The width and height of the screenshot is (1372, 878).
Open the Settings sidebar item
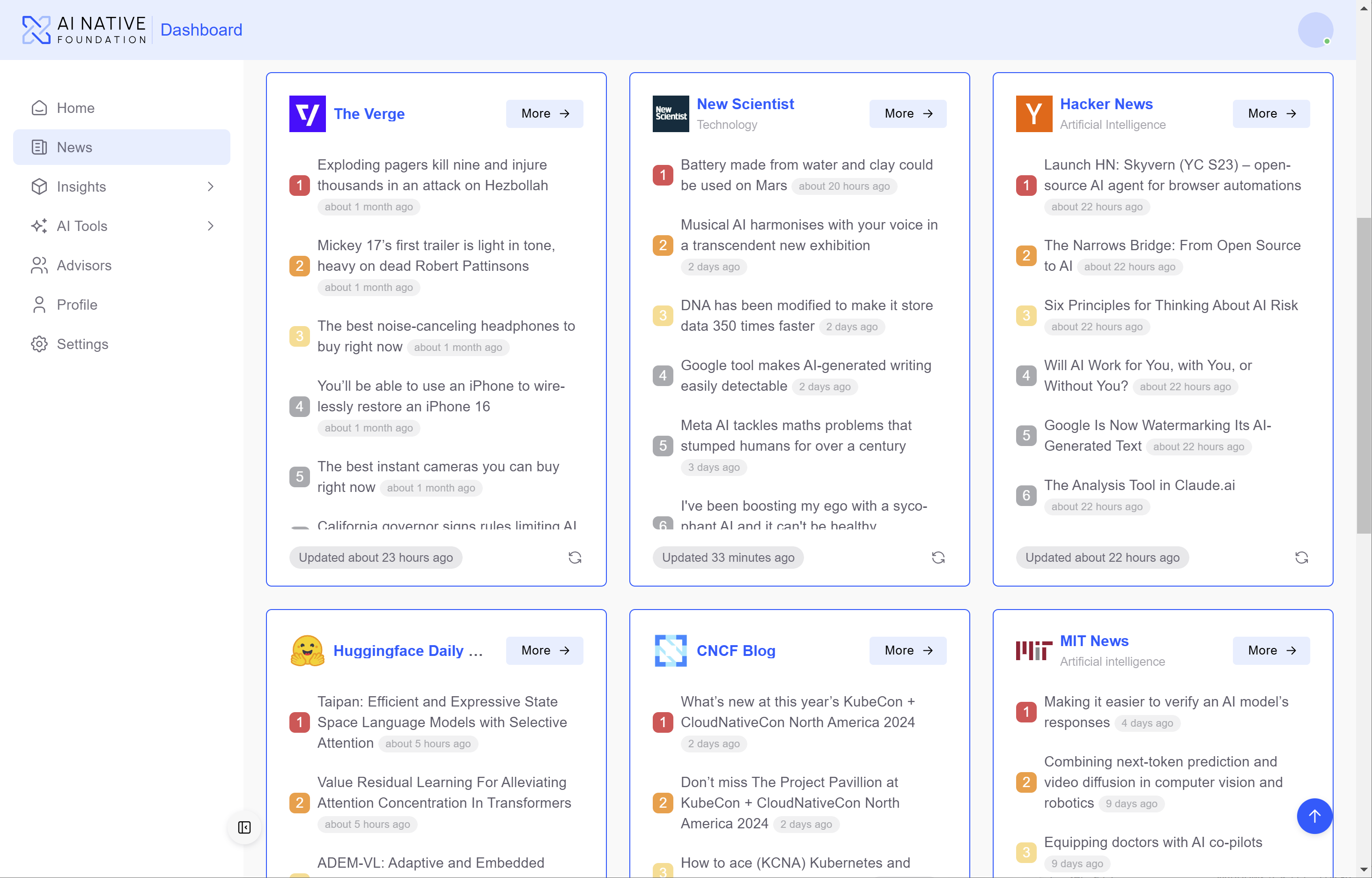coord(82,344)
